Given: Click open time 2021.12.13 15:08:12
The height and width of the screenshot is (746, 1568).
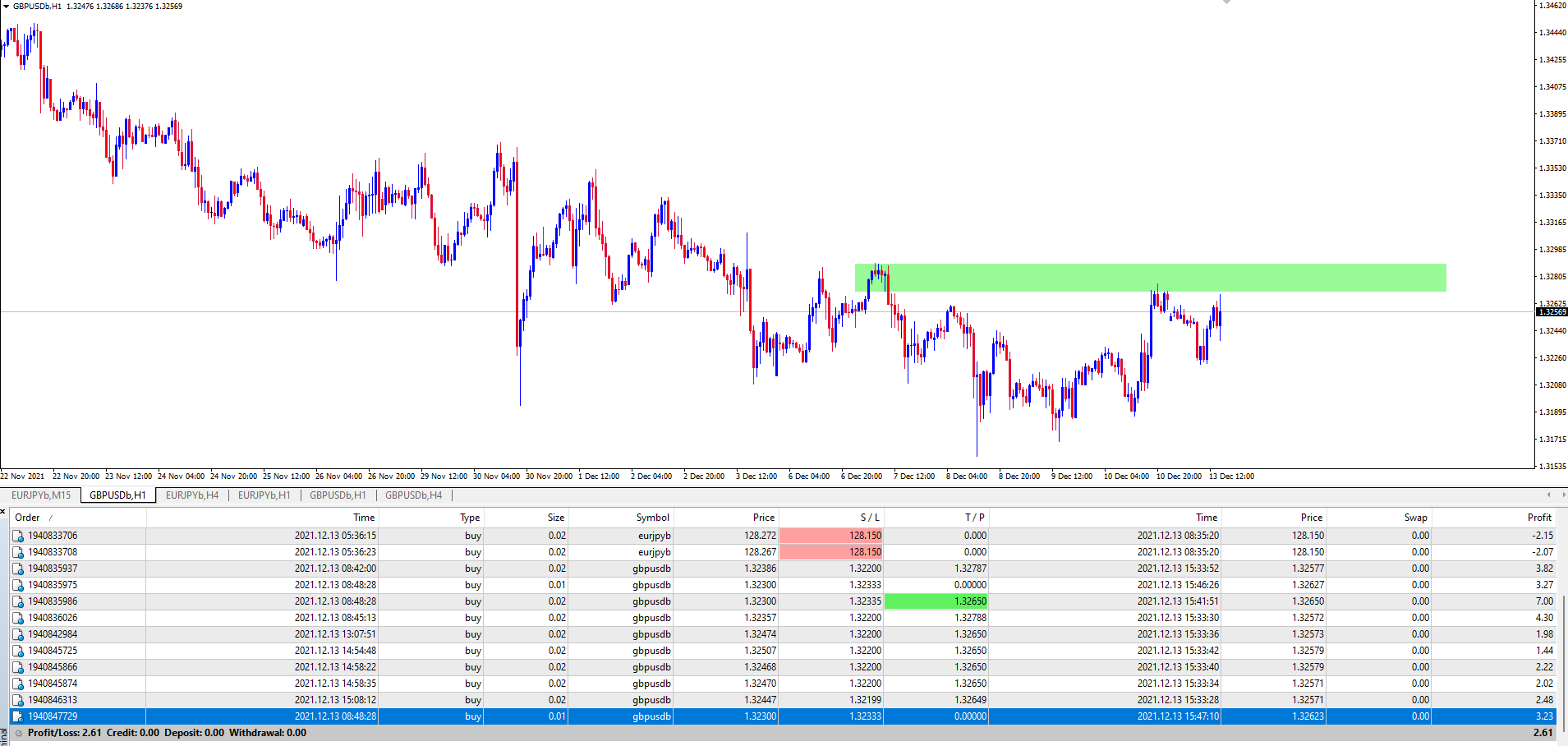Looking at the screenshot, I should point(335,700).
